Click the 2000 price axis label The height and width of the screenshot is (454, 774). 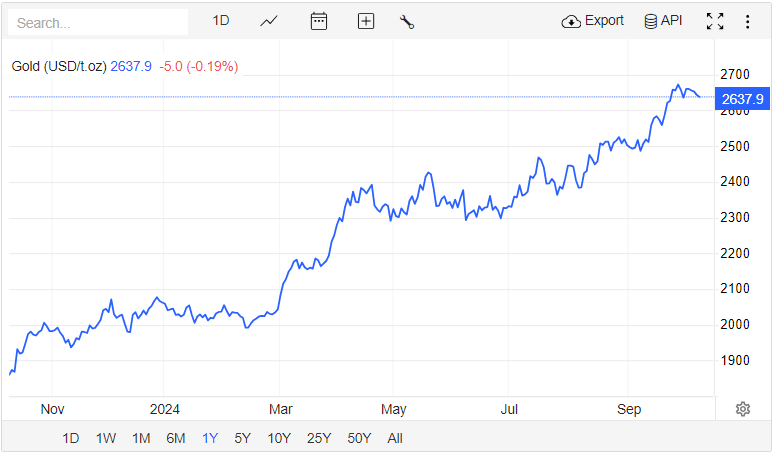735,325
